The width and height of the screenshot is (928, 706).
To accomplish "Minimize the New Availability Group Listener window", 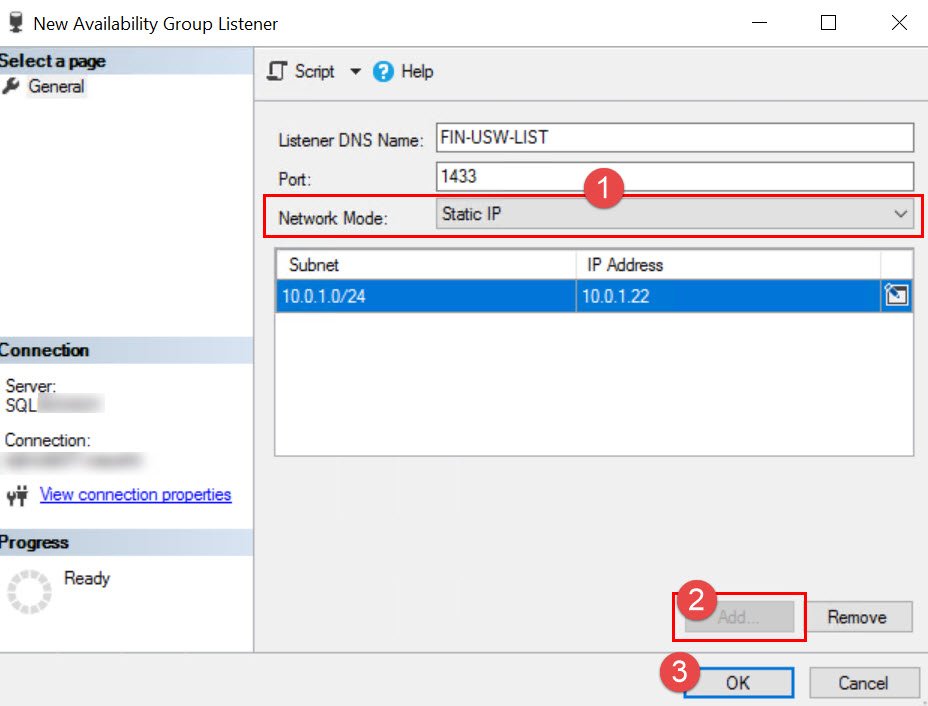I will [x=759, y=22].
